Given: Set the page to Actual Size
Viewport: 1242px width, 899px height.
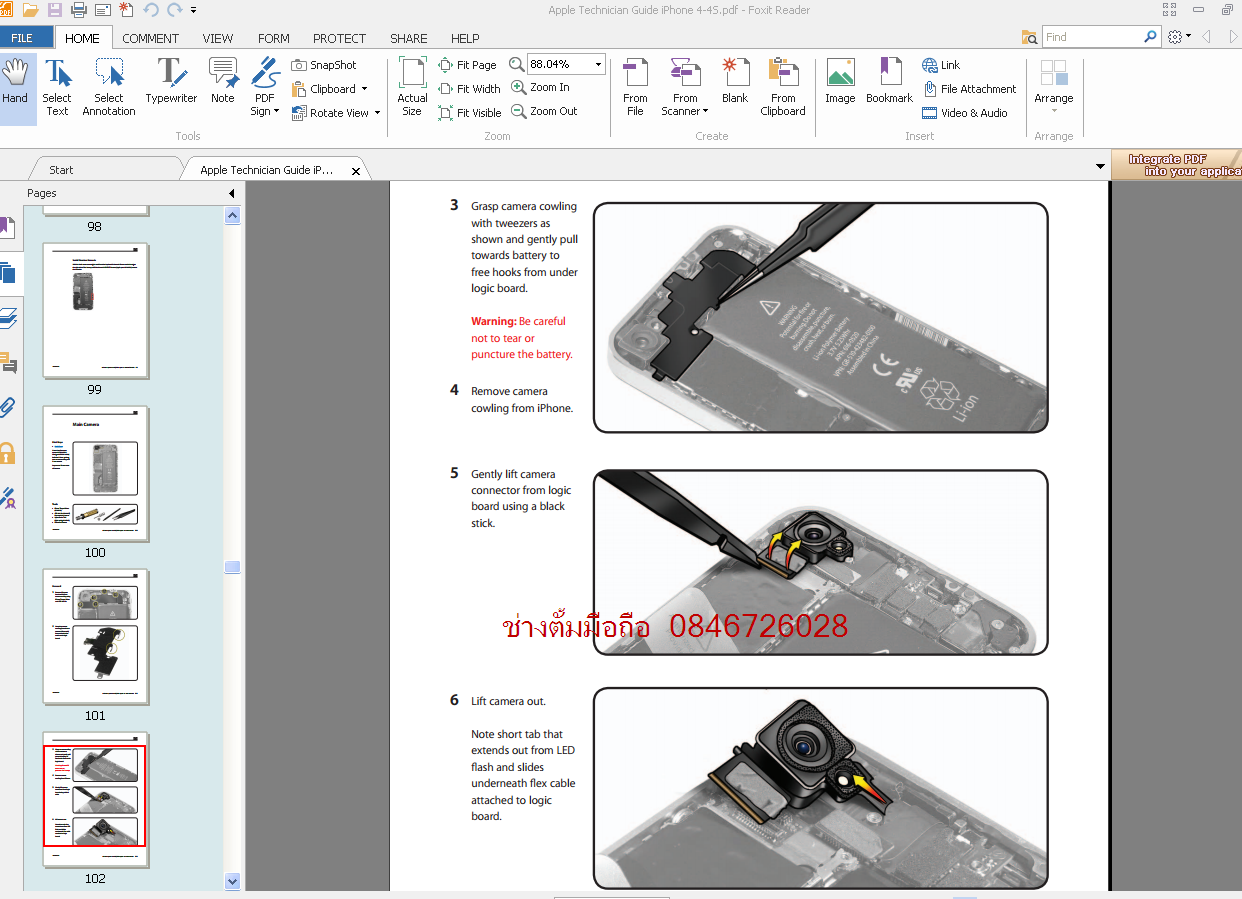Looking at the screenshot, I should click(412, 88).
